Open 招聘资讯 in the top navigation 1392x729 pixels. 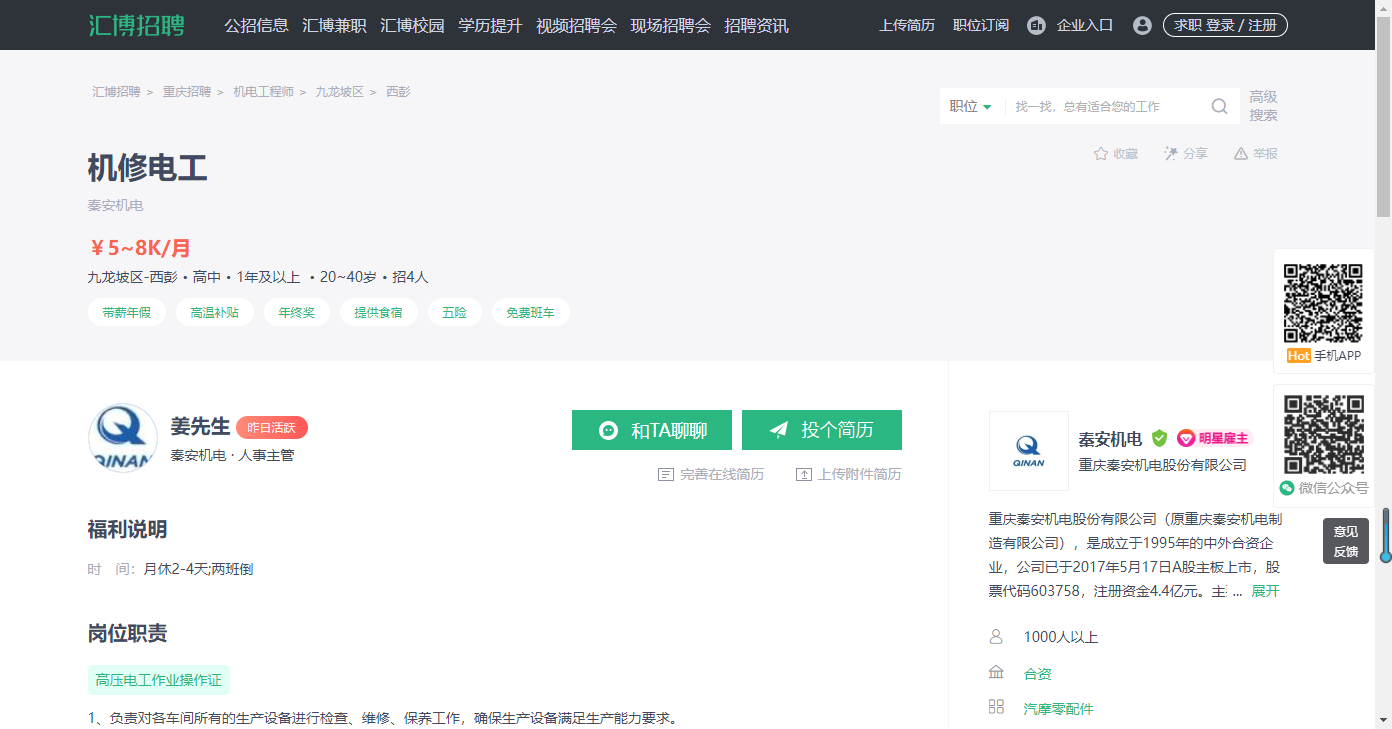coord(757,25)
